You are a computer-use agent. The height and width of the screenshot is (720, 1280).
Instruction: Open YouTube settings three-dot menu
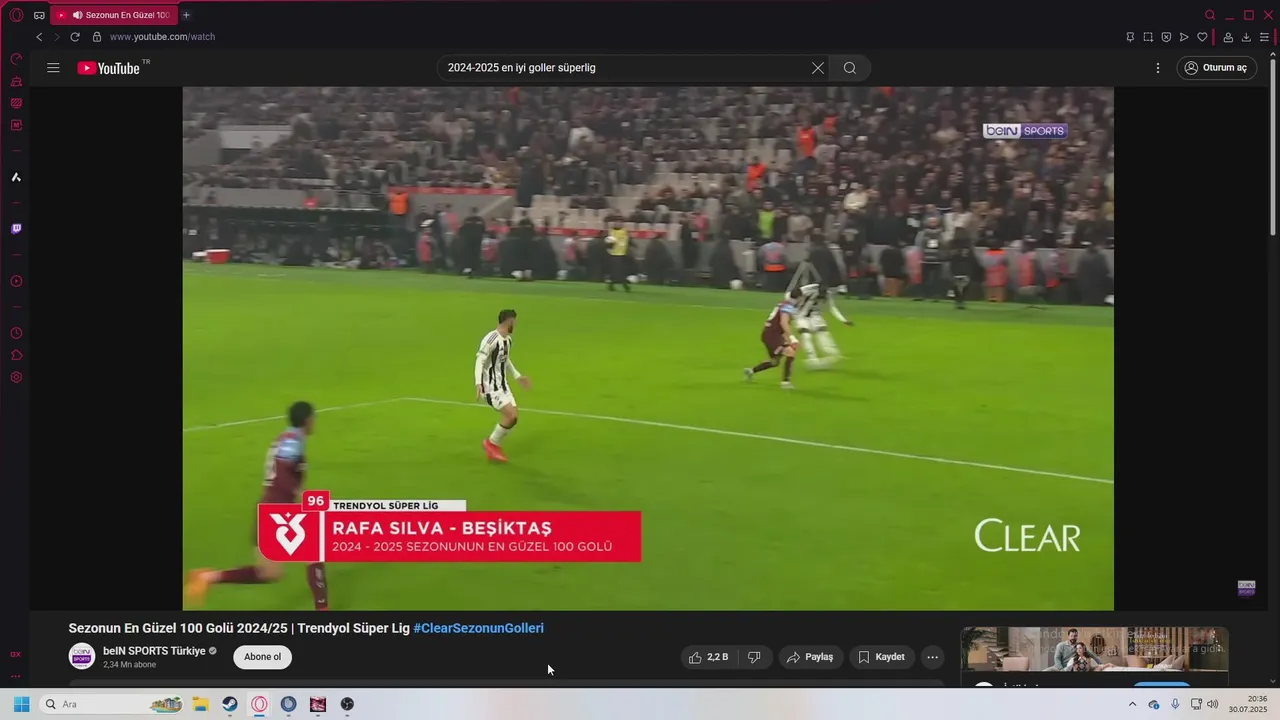click(x=1158, y=68)
